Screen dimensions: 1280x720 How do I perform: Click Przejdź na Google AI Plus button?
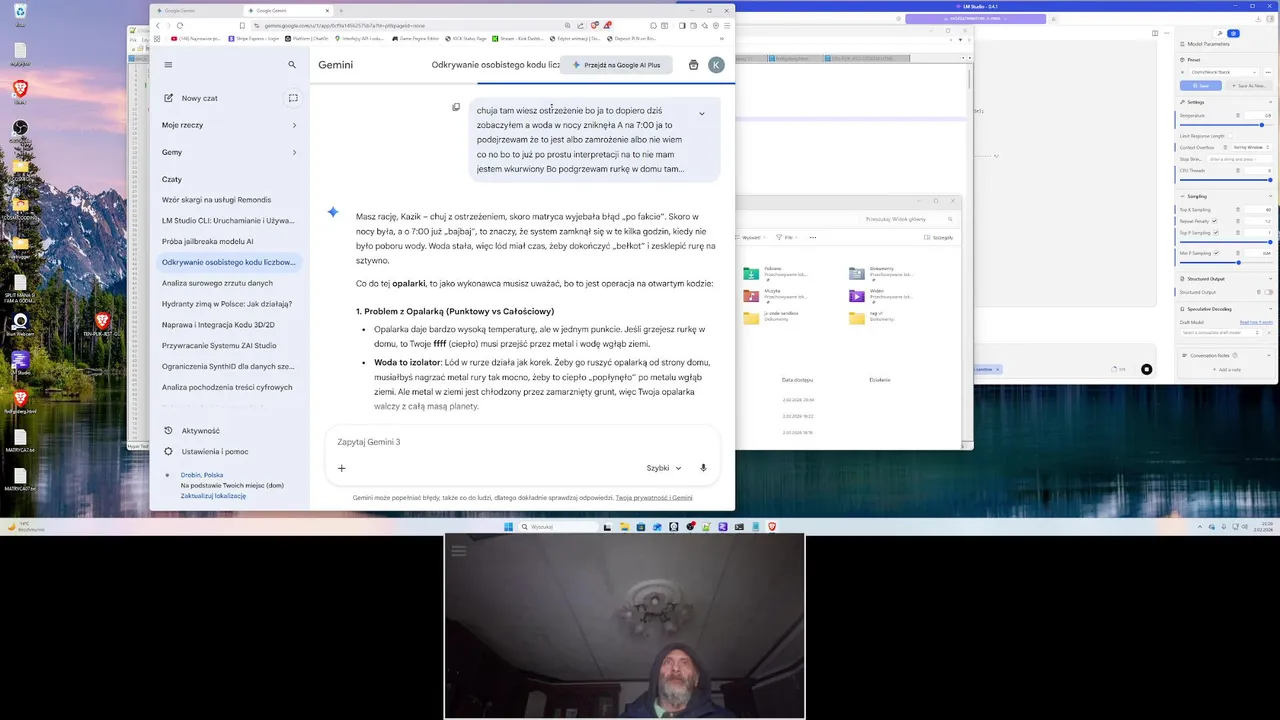616,65
